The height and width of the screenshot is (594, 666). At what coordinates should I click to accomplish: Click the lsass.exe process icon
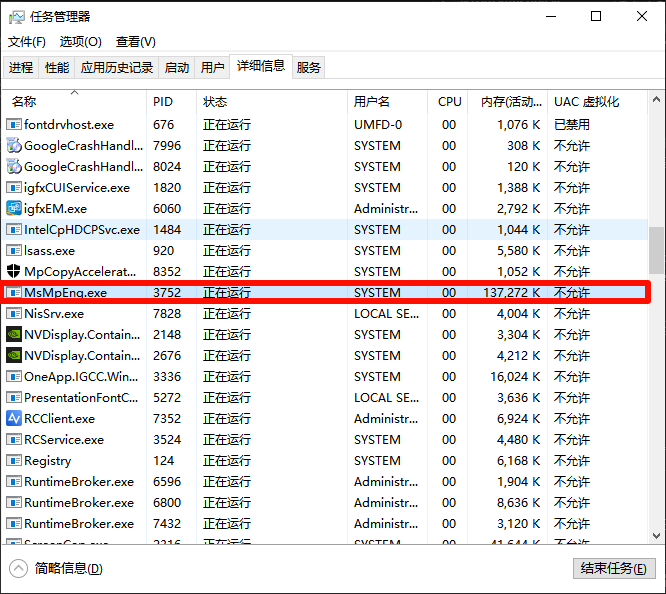(x=14, y=250)
